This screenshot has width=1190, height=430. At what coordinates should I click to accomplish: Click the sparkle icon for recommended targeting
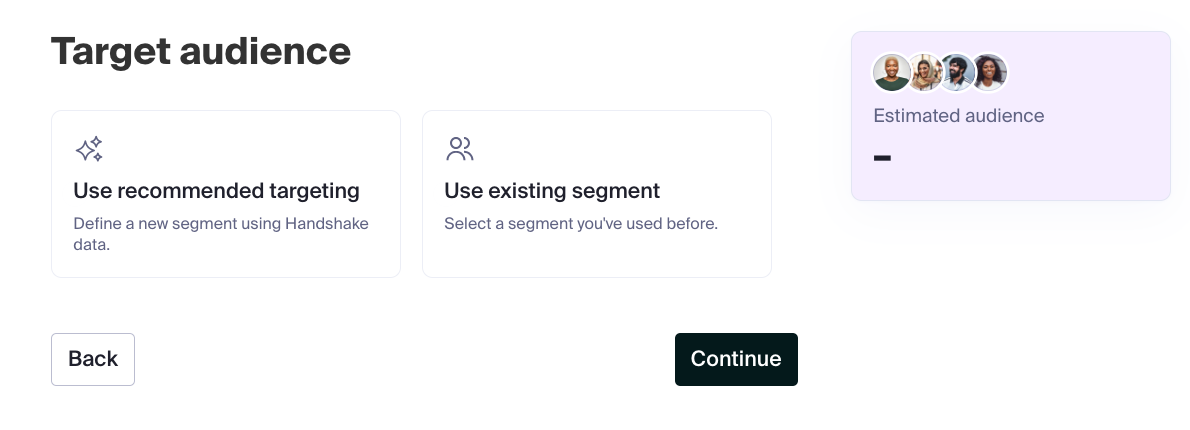tap(89, 150)
